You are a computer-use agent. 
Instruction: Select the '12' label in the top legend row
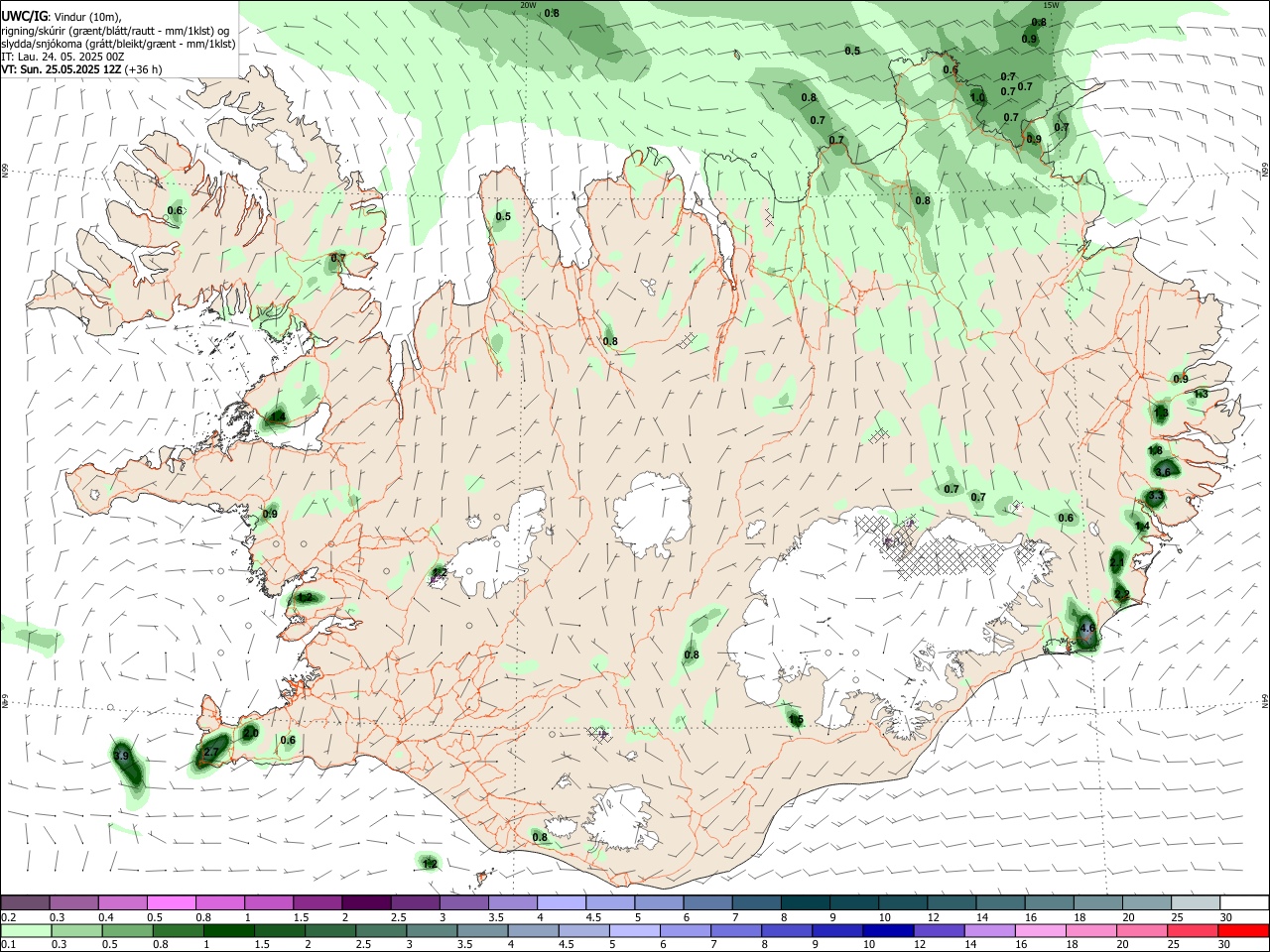click(934, 917)
